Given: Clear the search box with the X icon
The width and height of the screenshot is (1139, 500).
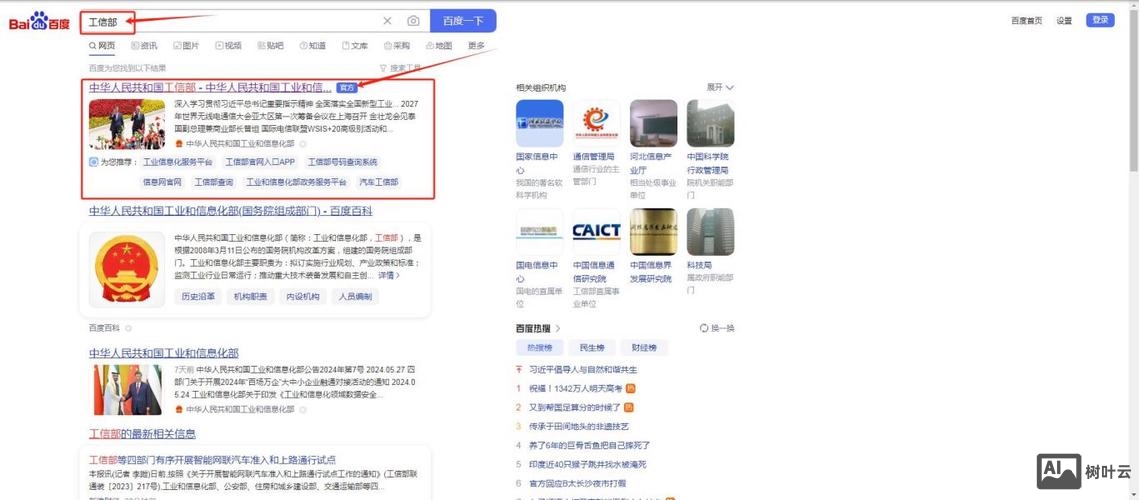Looking at the screenshot, I should click(387, 21).
